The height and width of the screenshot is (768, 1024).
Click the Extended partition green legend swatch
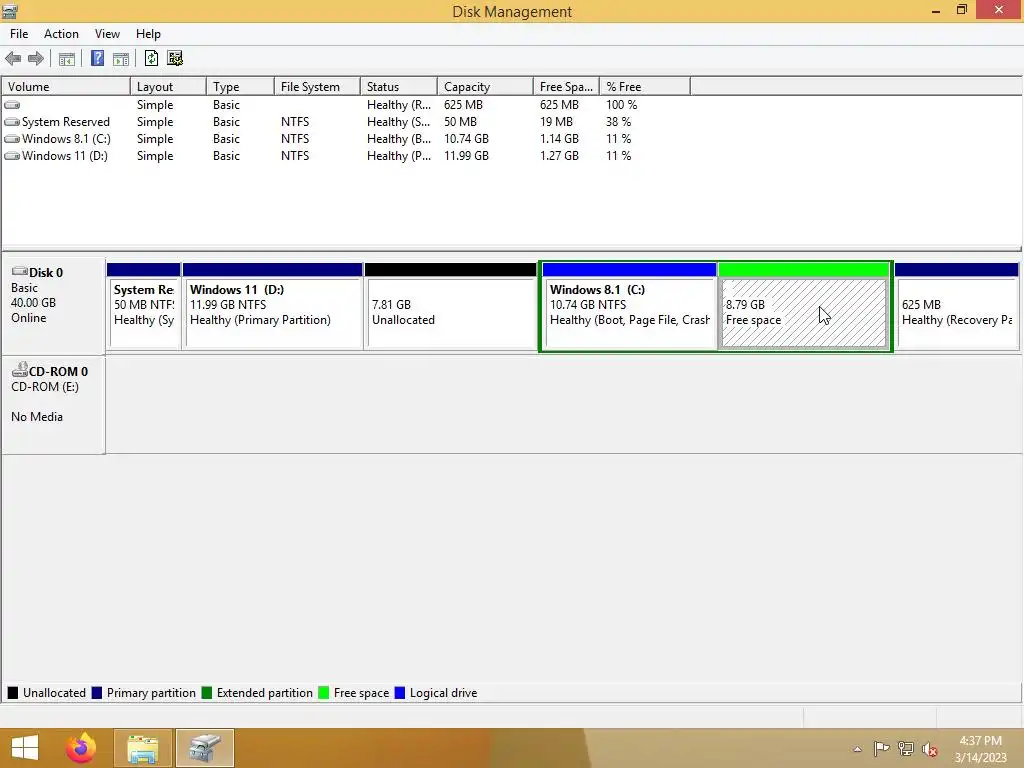click(x=207, y=693)
